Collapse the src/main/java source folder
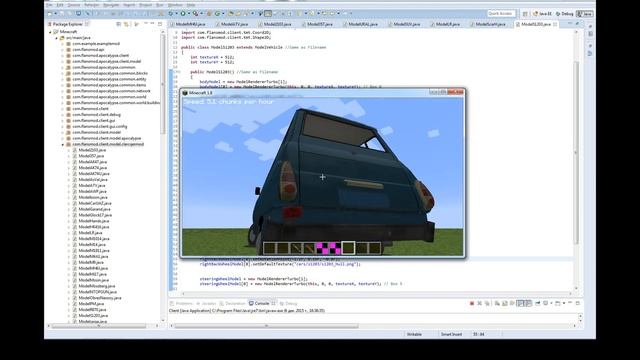Viewport: 640px width, 360px height. [x=57, y=38]
